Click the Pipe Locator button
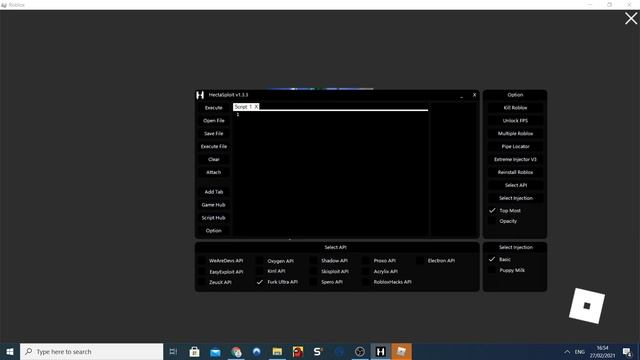This screenshot has width=640, height=360. (515, 147)
